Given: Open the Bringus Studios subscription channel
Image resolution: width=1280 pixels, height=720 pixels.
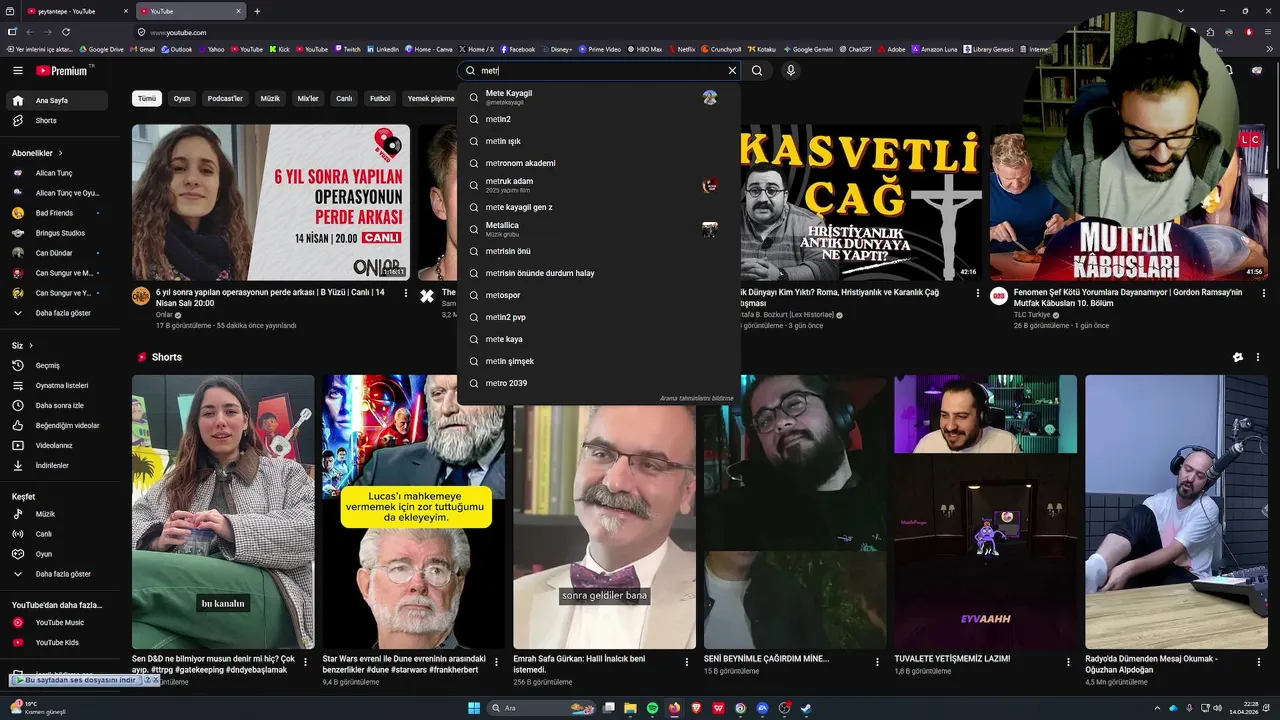Looking at the screenshot, I should click(59, 233).
